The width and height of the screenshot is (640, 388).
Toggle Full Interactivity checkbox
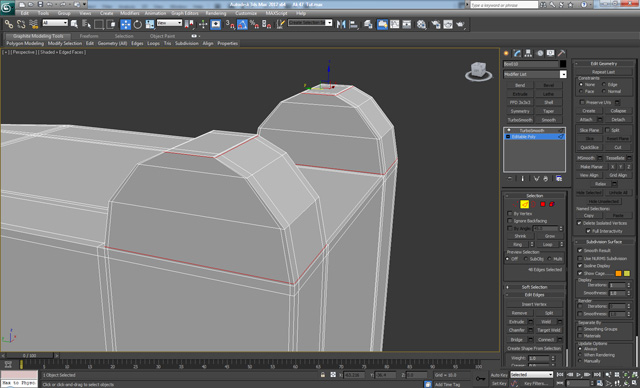(x=588, y=231)
